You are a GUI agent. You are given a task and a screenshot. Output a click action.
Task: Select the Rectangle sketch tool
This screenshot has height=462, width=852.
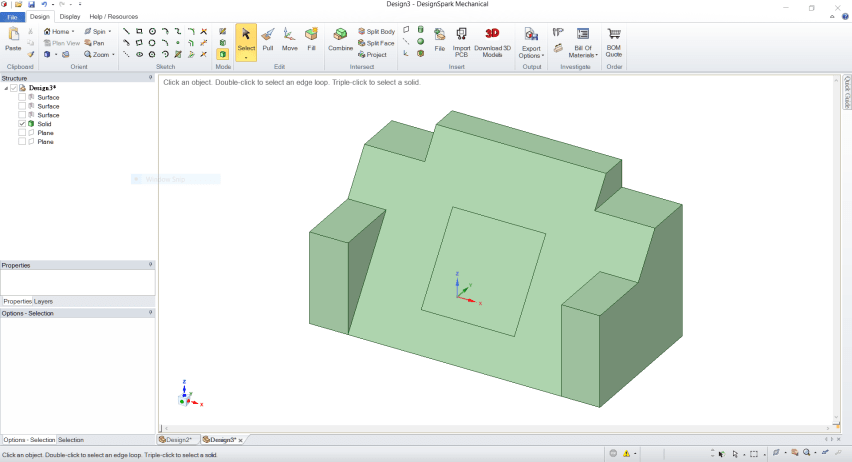point(139,32)
